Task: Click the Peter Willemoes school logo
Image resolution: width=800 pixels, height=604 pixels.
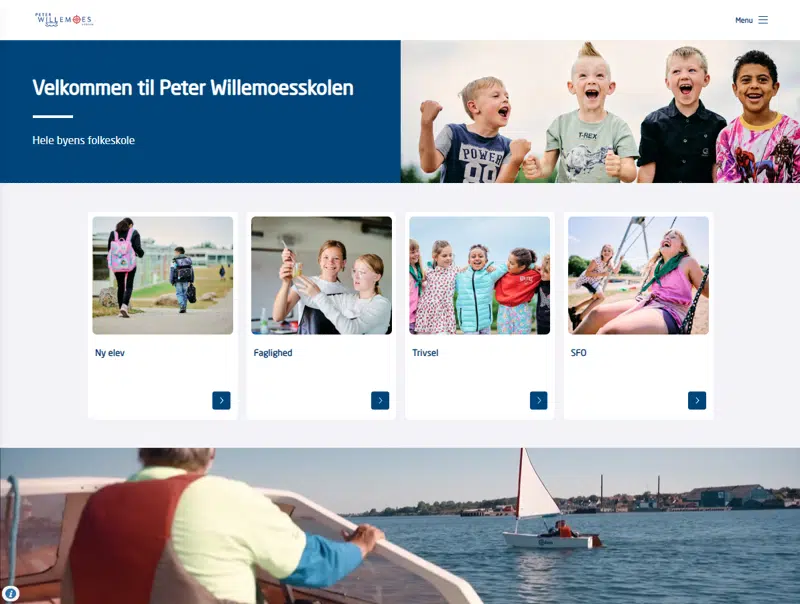Action: (x=63, y=20)
